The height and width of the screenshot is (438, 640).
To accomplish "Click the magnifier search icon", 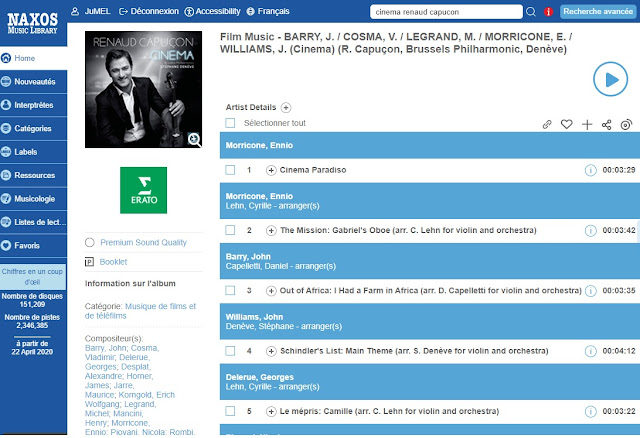I will (531, 12).
